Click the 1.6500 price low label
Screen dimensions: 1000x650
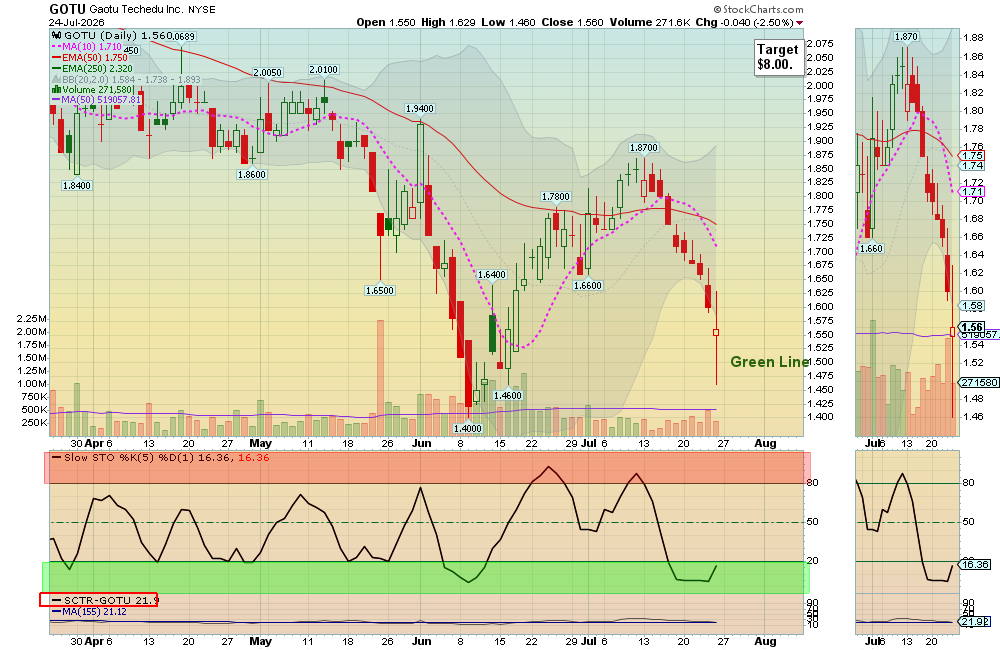click(379, 290)
